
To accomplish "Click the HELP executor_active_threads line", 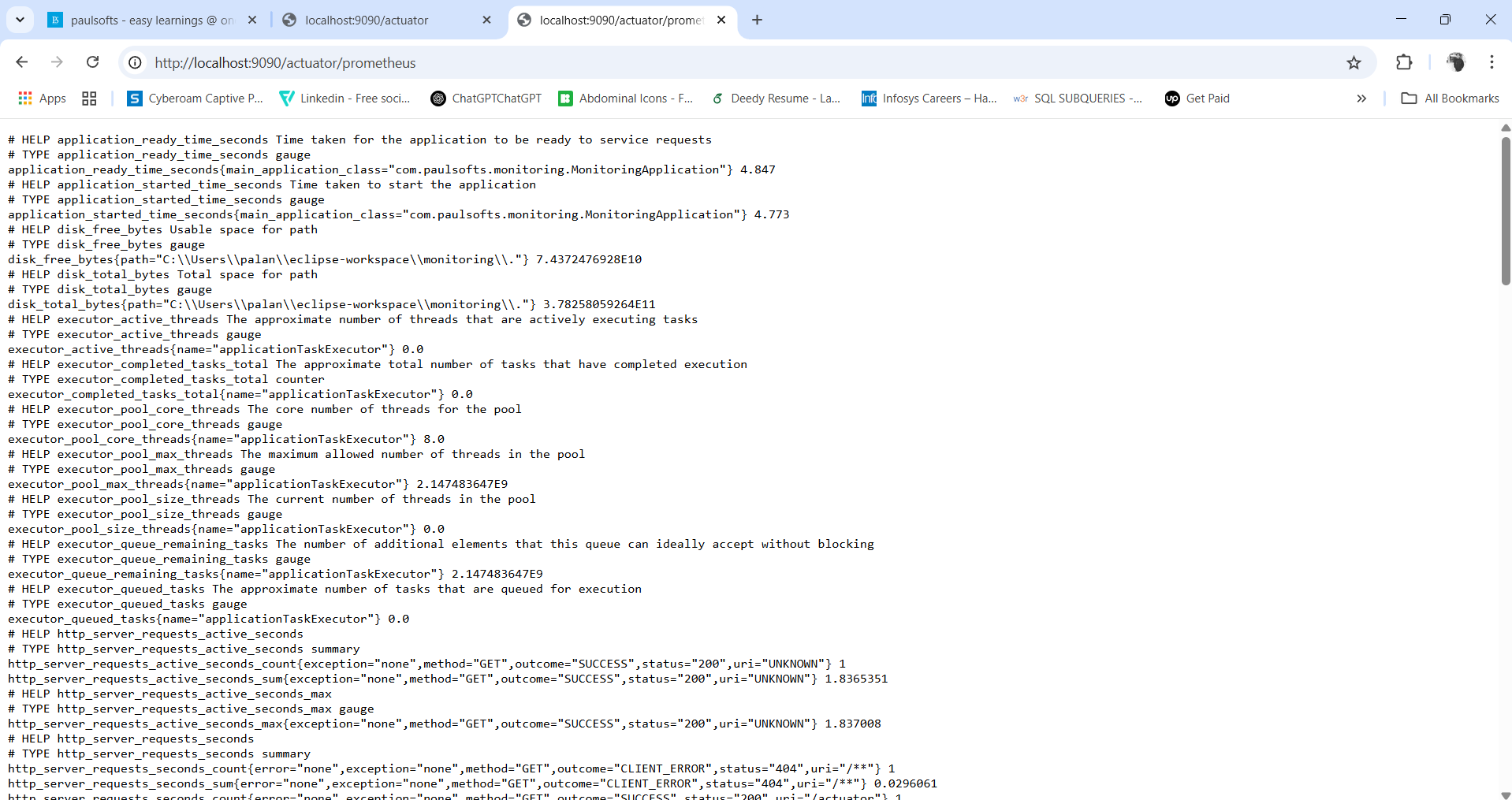I will [x=353, y=319].
